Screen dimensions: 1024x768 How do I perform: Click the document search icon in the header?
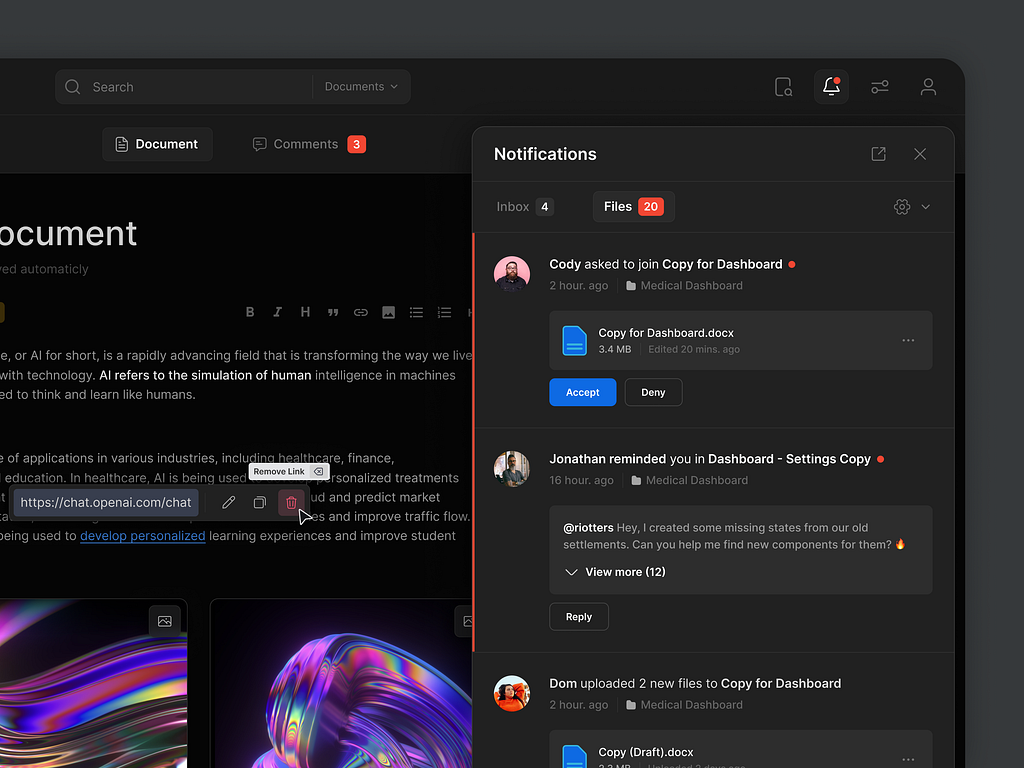point(783,87)
